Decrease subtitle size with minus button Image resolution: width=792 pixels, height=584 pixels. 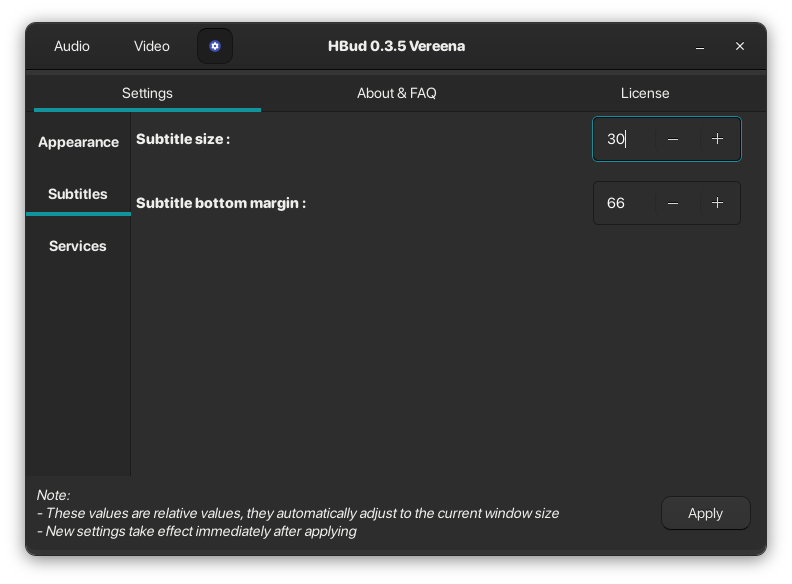(x=673, y=139)
